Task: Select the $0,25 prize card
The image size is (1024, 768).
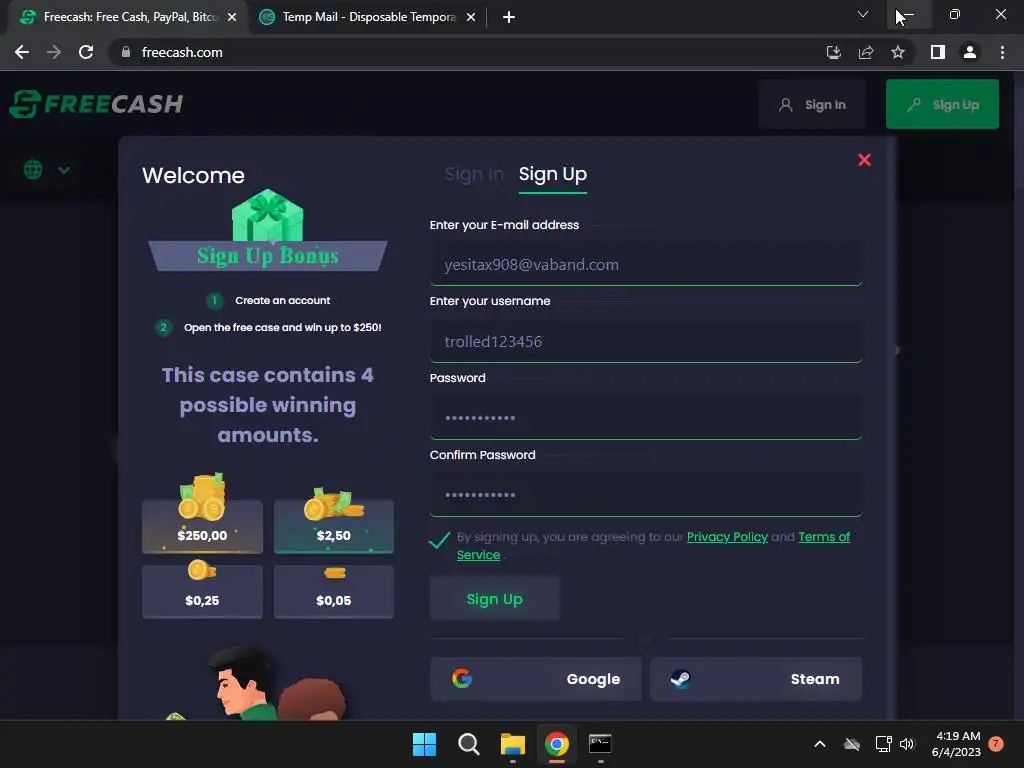Action: [x=202, y=591]
